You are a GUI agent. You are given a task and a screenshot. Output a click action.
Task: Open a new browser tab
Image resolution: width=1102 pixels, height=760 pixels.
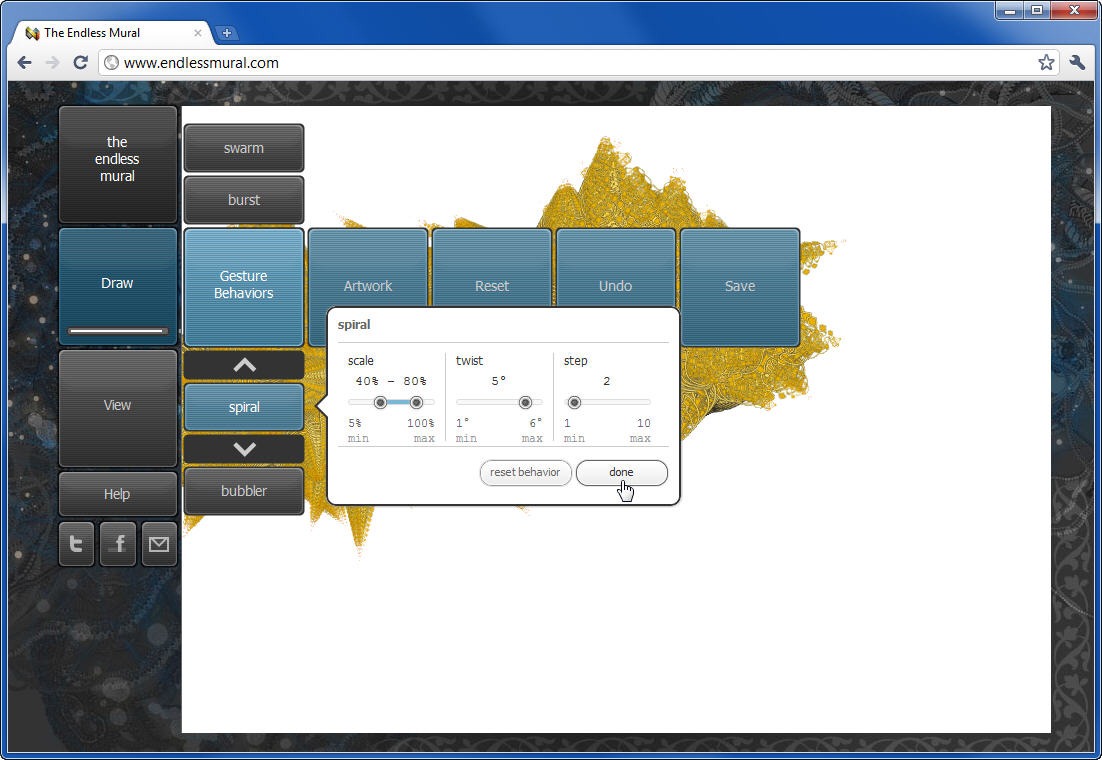click(x=226, y=33)
